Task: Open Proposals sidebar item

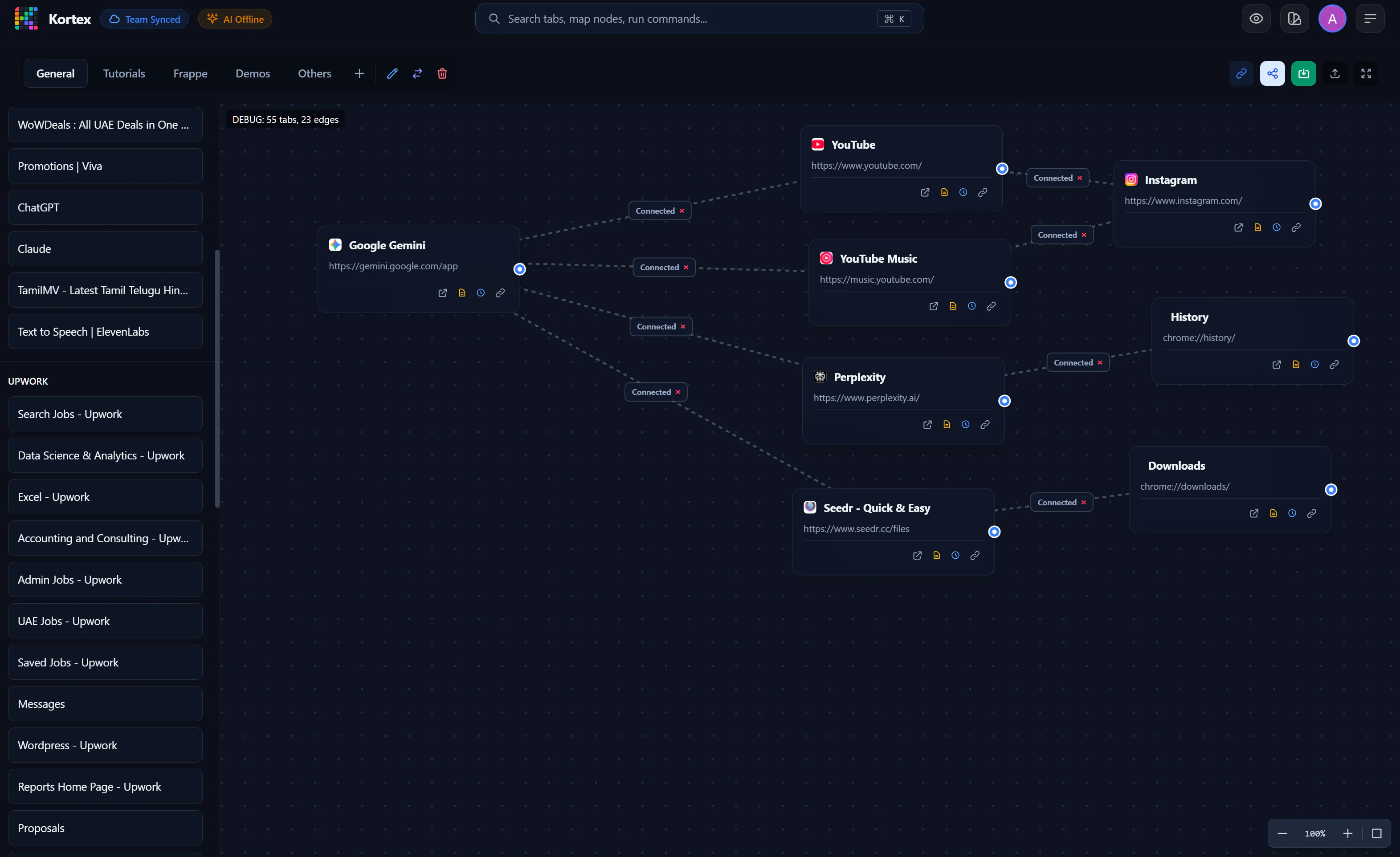Action: tap(105, 828)
